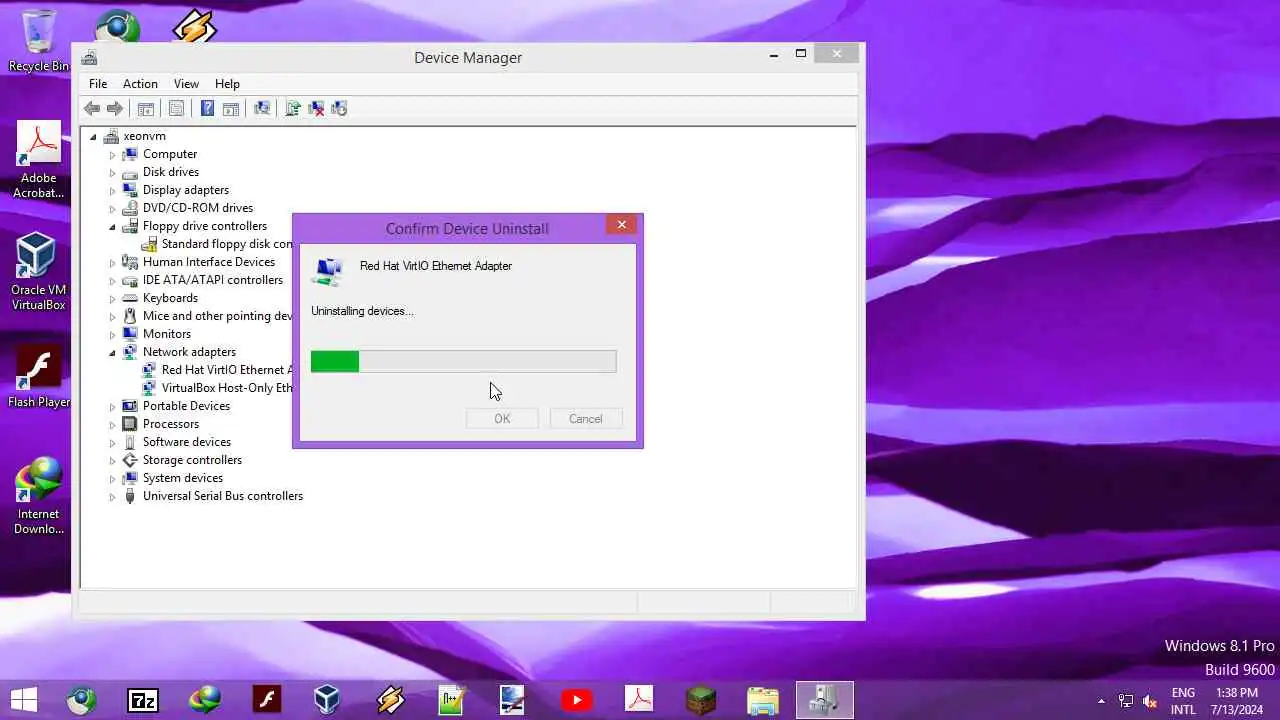Image resolution: width=1280 pixels, height=720 pixels.
Task: Click the active Device Manager taskbar button
Action: (x=825, y=700)
